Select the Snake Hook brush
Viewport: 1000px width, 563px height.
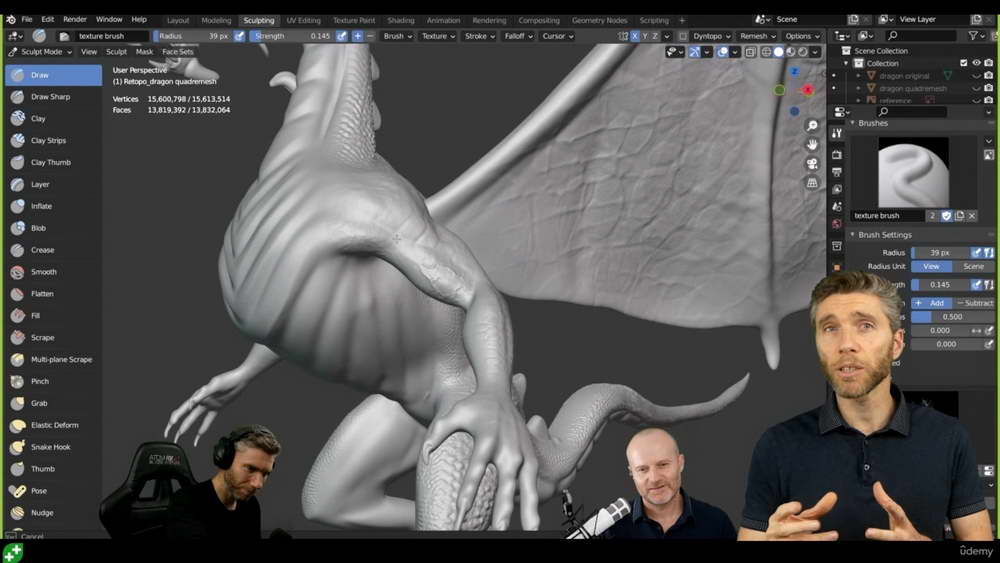54,447
